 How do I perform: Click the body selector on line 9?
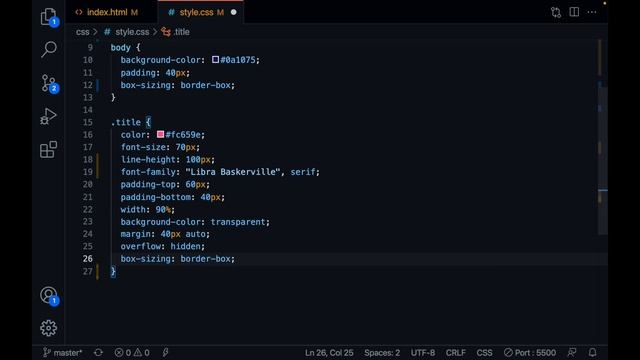[121, 47]
